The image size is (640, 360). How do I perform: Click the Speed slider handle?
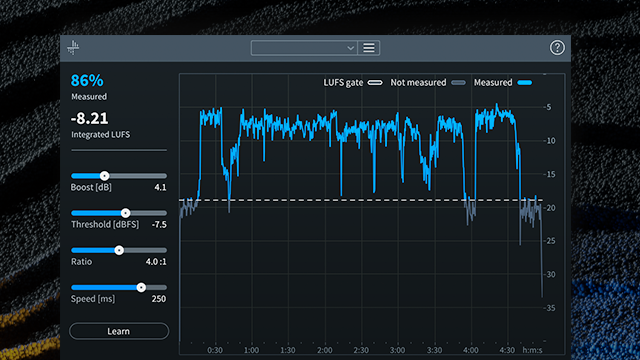(x=141, y=287)
